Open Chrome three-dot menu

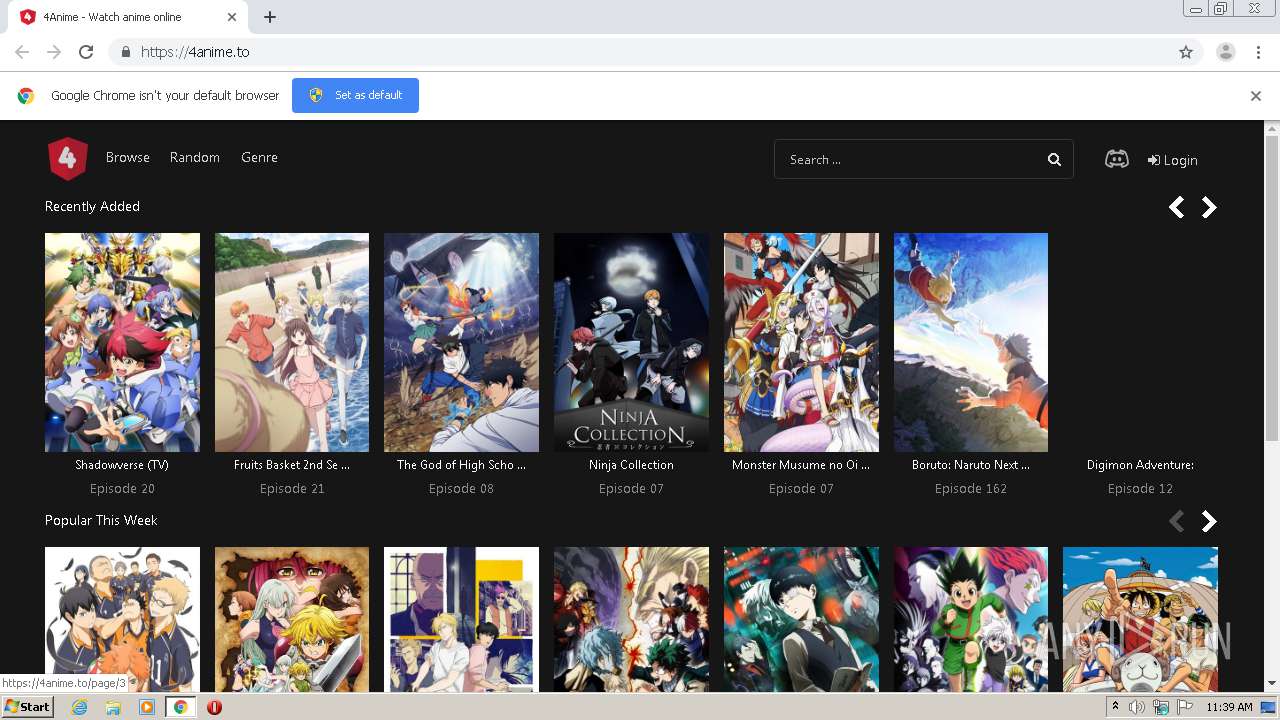coord(1258,52)
